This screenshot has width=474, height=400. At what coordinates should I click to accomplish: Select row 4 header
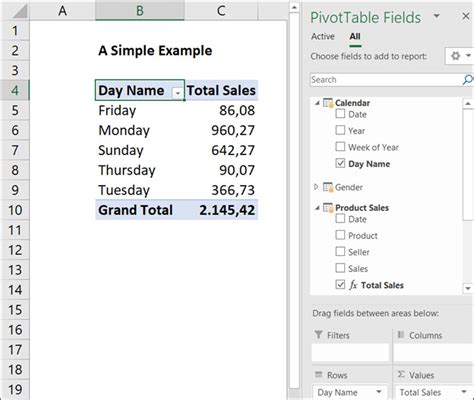point(15,90)
